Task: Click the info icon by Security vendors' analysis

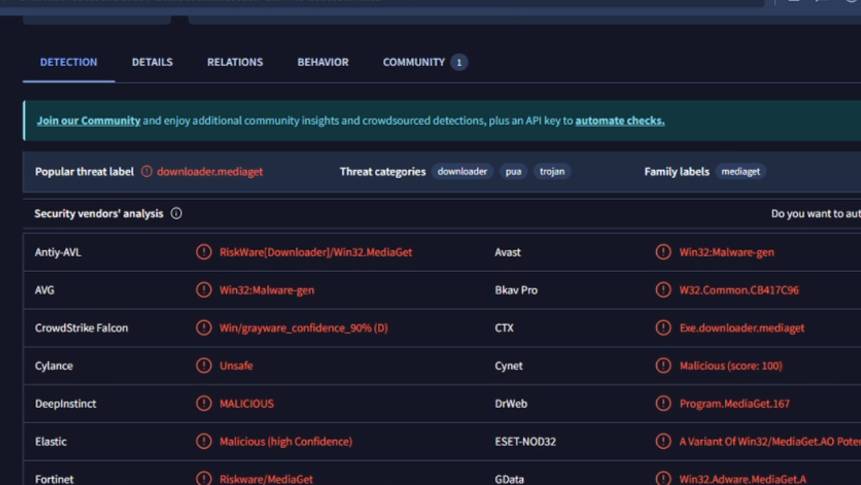Action: (x=176, y=213)
